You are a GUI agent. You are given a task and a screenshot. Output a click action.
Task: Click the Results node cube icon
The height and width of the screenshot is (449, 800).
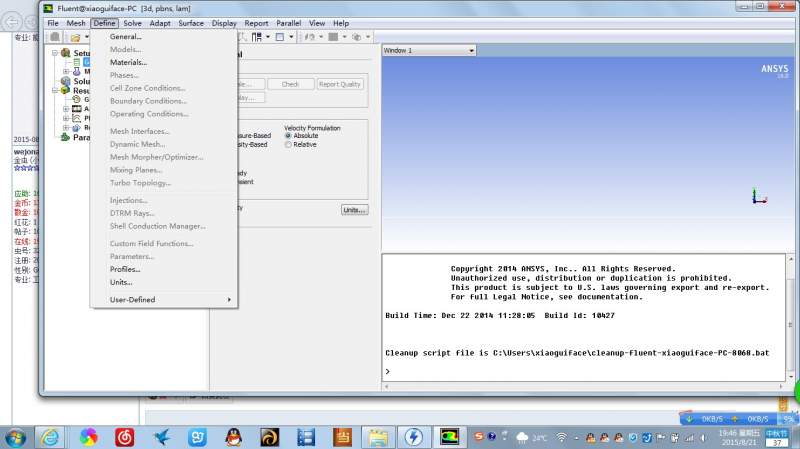65,90
